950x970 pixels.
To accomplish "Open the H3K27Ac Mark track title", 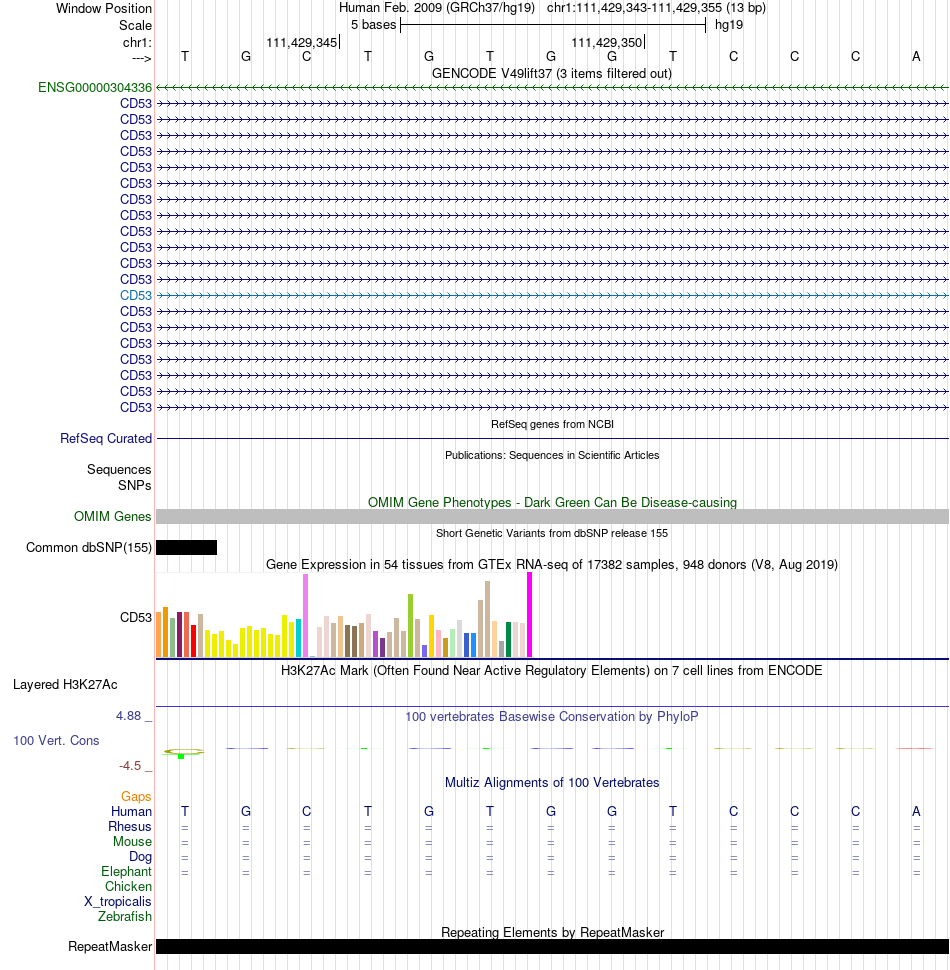I will 552,671.
